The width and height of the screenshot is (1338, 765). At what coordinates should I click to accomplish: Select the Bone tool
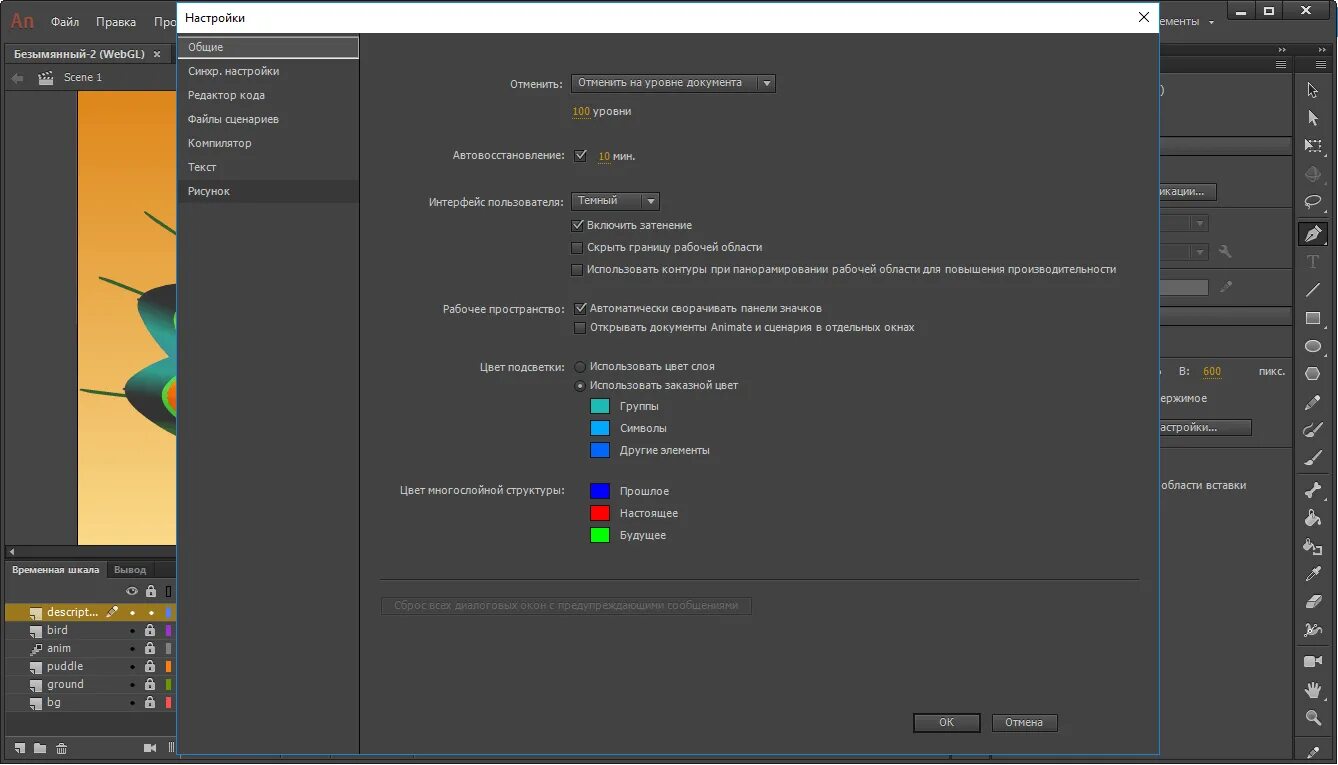coord(1313,489)
